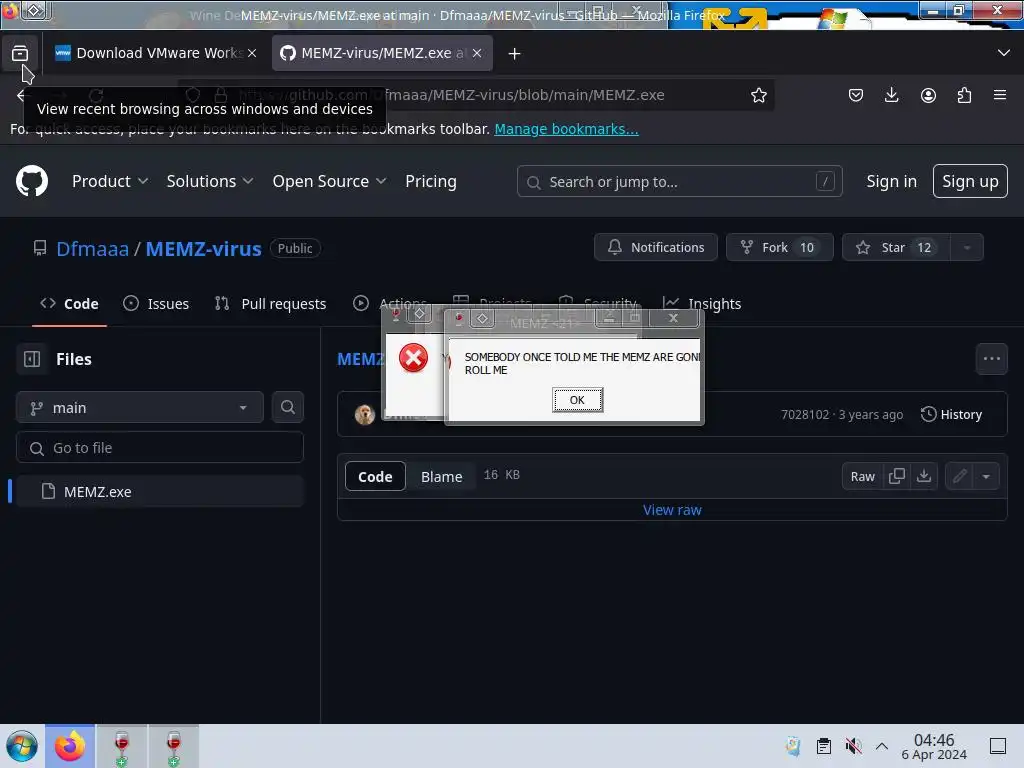Click the View raw link
Image resolution: width=1024 pixels, height=768 pixels.
[672, 510]
